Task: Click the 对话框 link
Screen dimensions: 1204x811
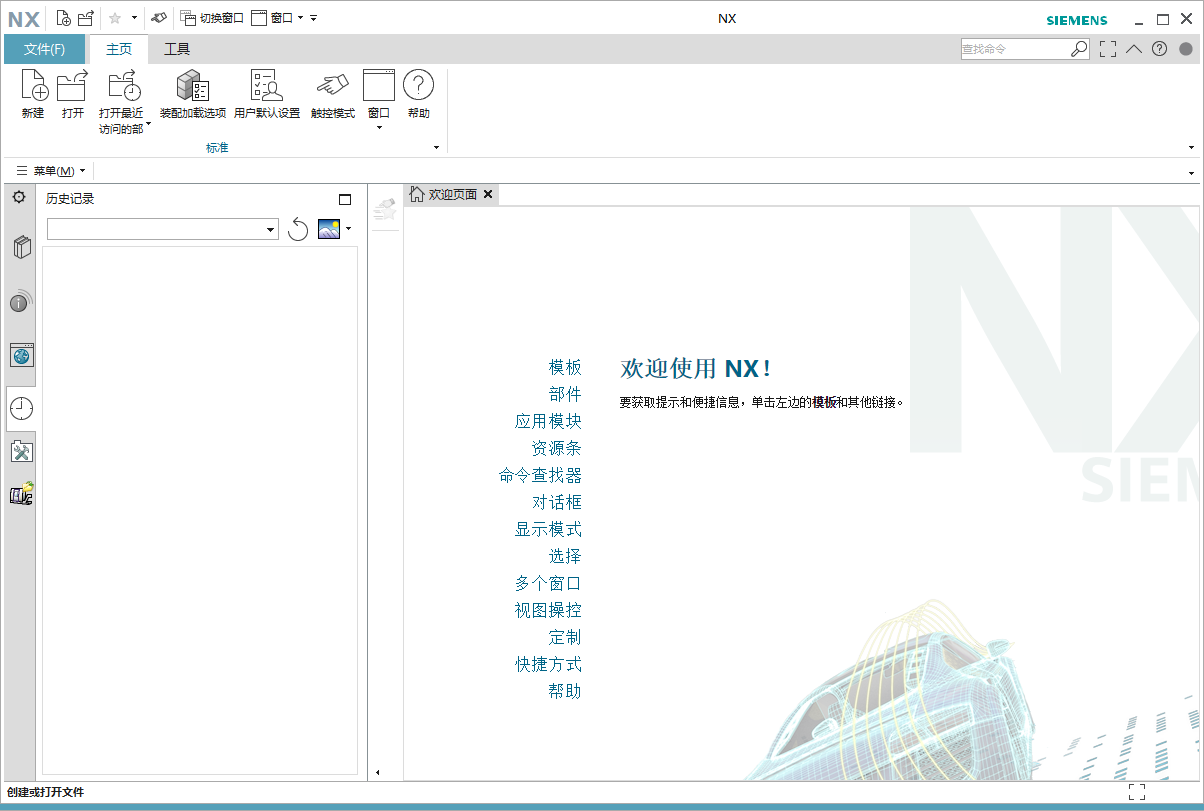Action: (556, 503)
